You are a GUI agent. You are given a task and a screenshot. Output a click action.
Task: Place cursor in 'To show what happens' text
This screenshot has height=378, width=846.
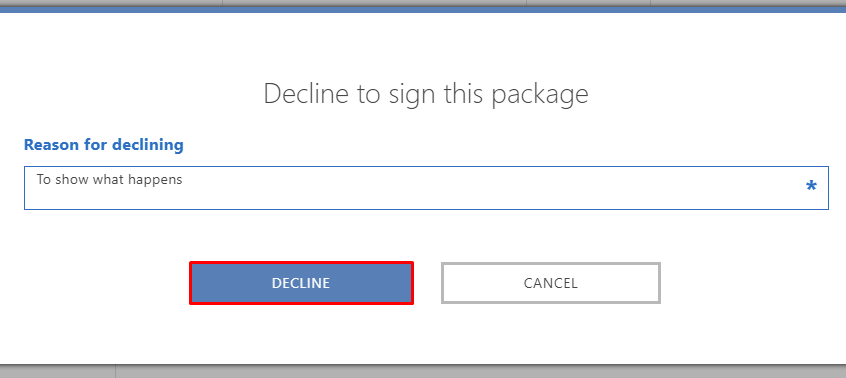point(110,180)
